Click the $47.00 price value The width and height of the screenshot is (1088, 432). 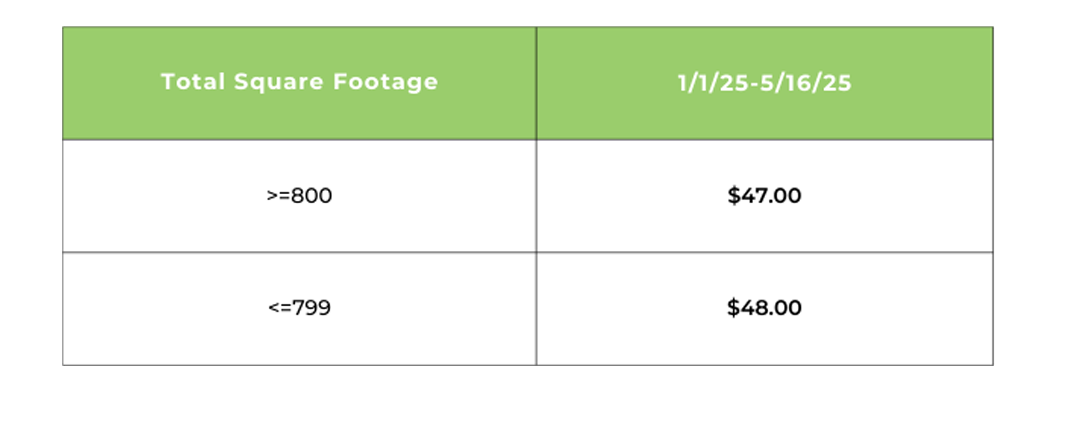click(x=764, y=196)
